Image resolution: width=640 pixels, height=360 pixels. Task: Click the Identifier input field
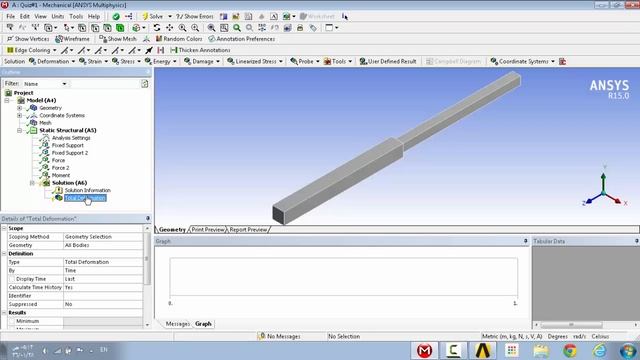[103, 296]
